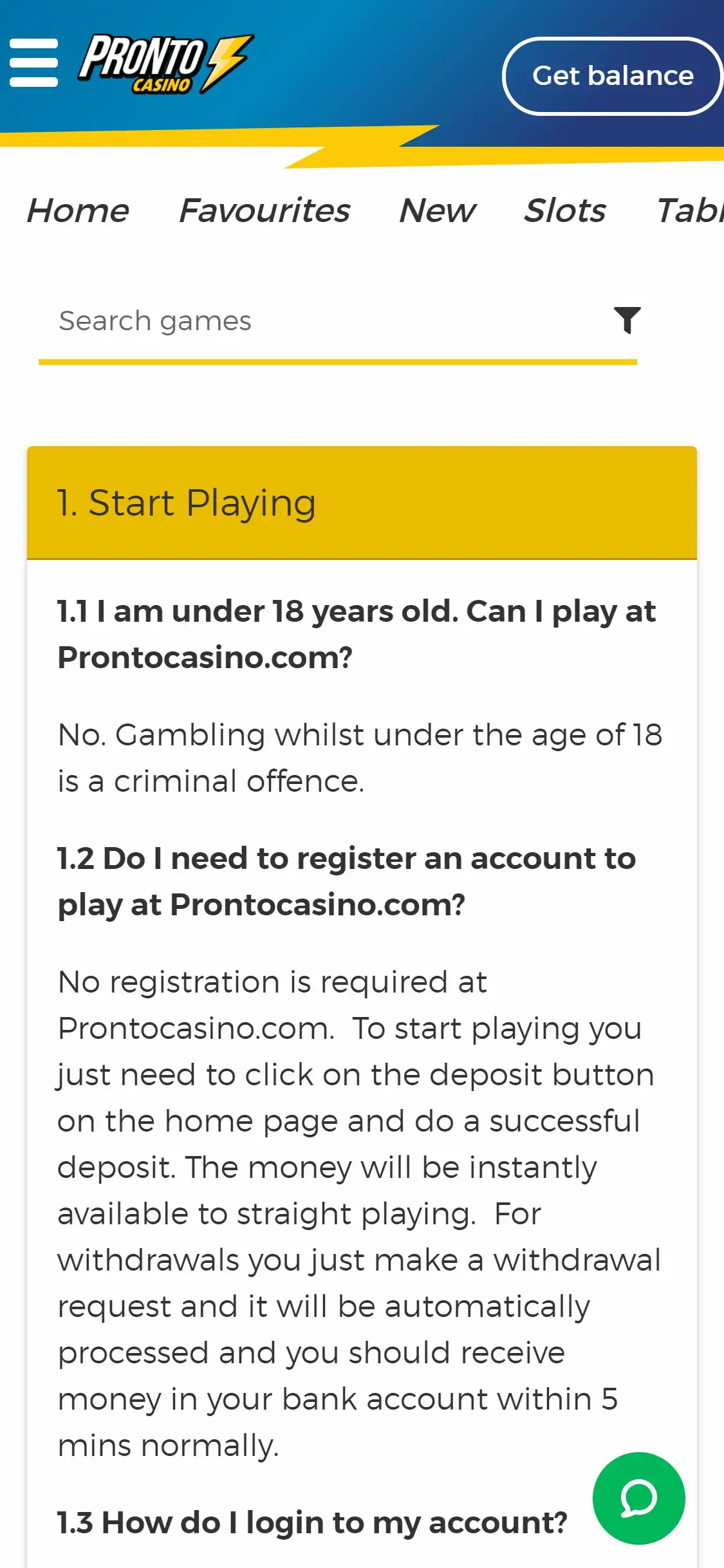This screenshot has width=724, height=1568.
Task: Open the game filter funnel icon
Action: click(627, 320)
